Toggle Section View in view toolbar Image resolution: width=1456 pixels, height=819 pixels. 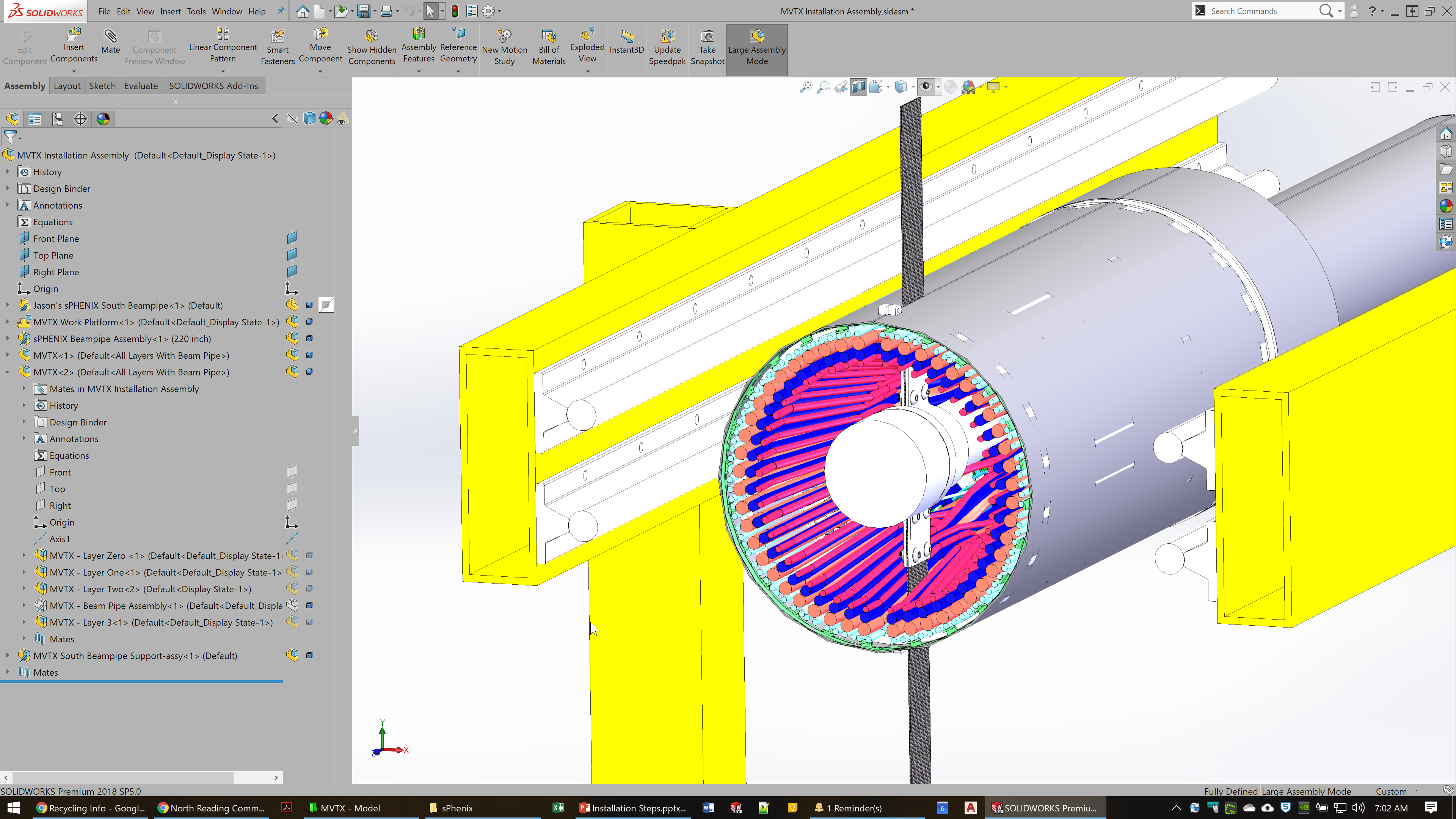[858, 86]
